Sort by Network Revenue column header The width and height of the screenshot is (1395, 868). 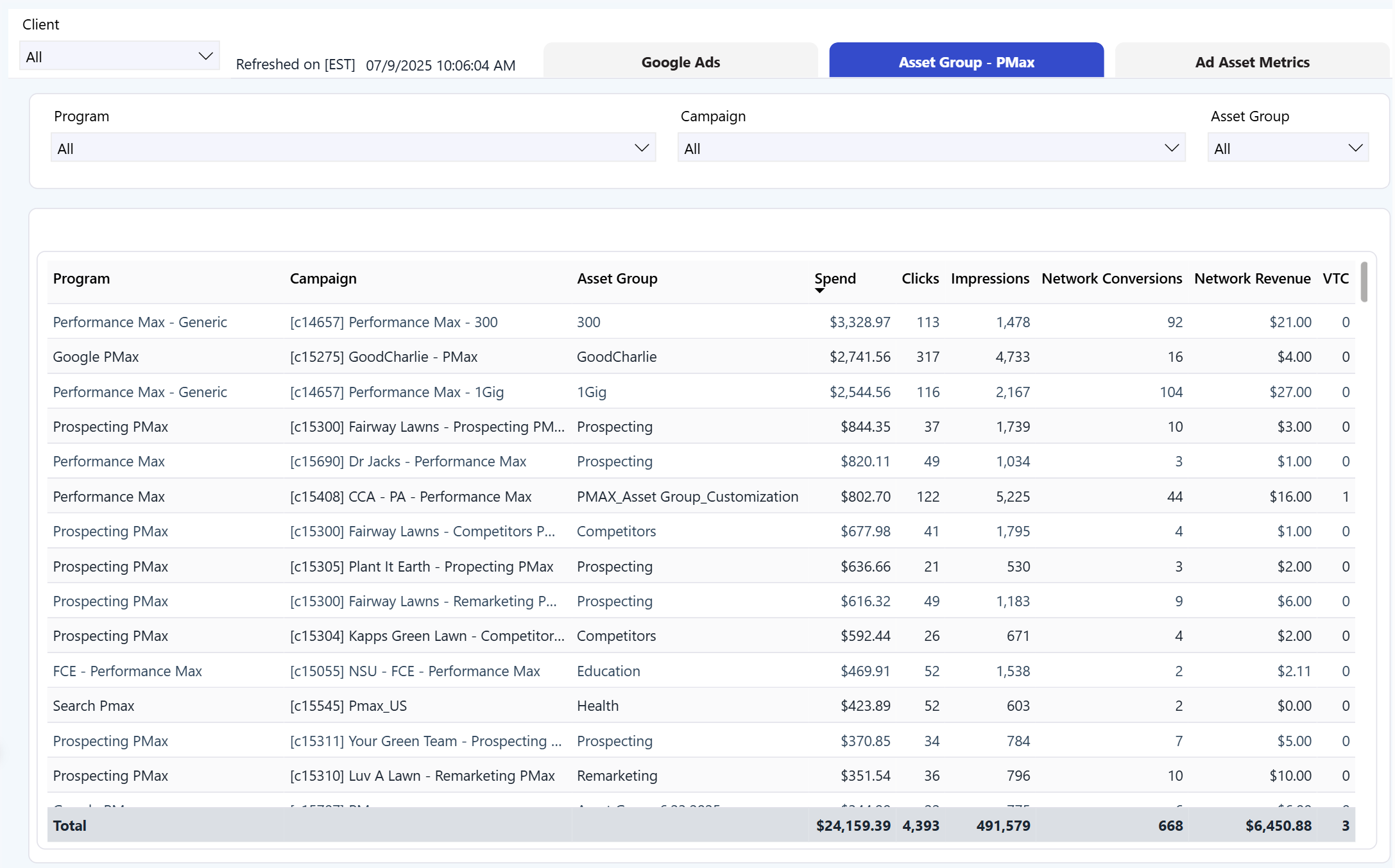coord(1251,278)
